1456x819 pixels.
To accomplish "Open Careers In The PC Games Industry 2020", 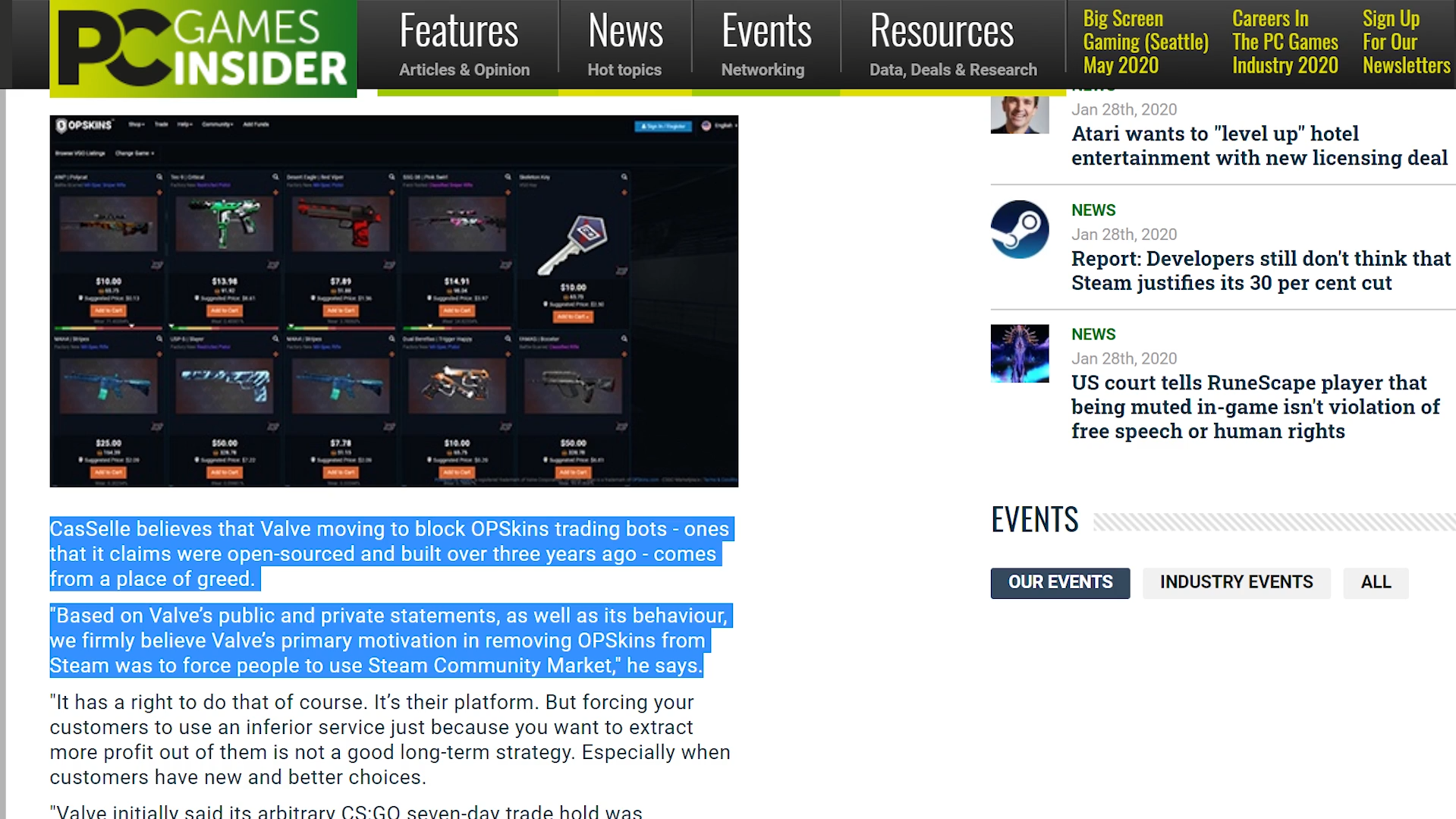I will click(x=1285, y=43).
